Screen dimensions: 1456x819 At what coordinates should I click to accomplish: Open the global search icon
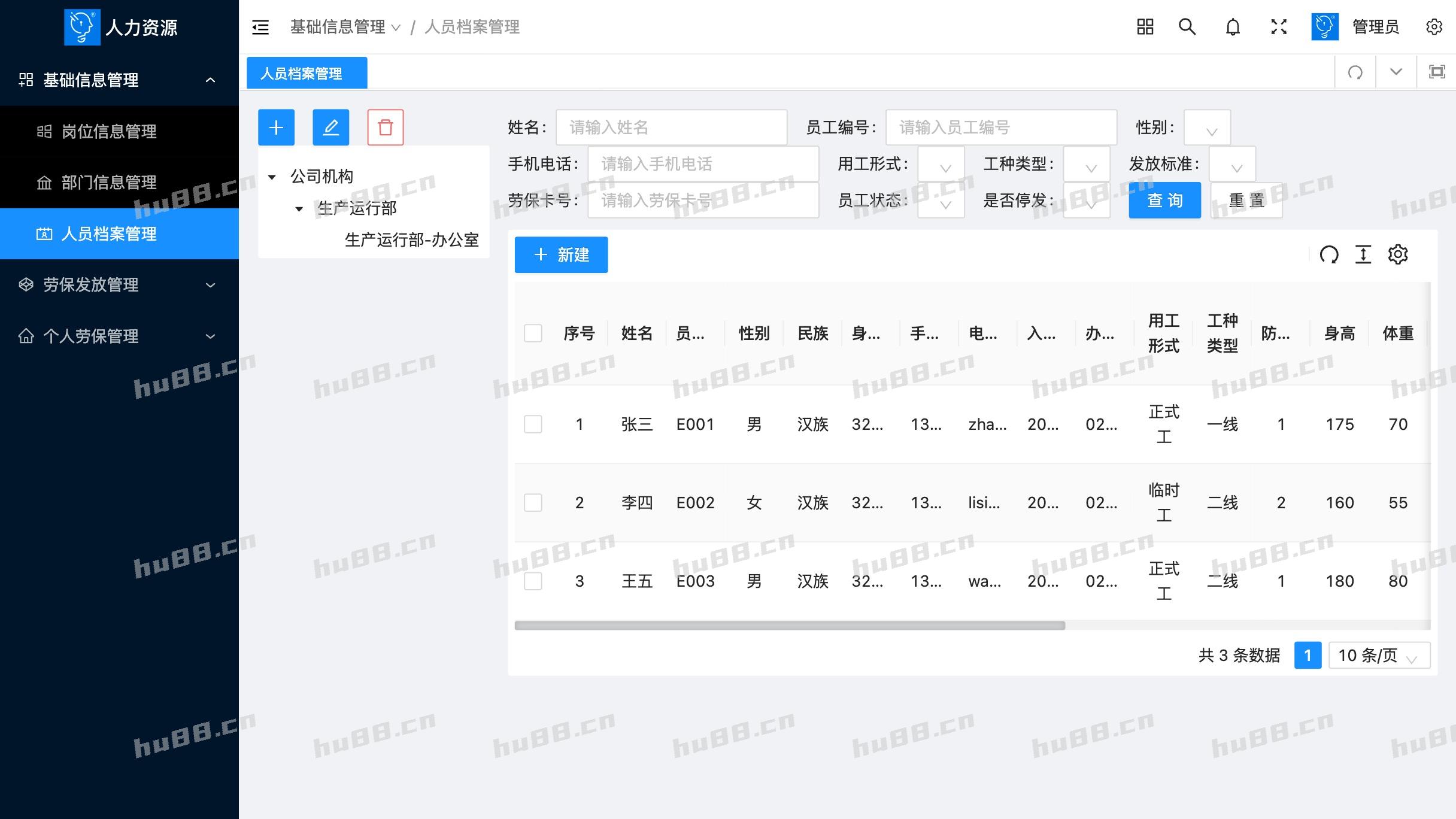(x=1187, y=26)
